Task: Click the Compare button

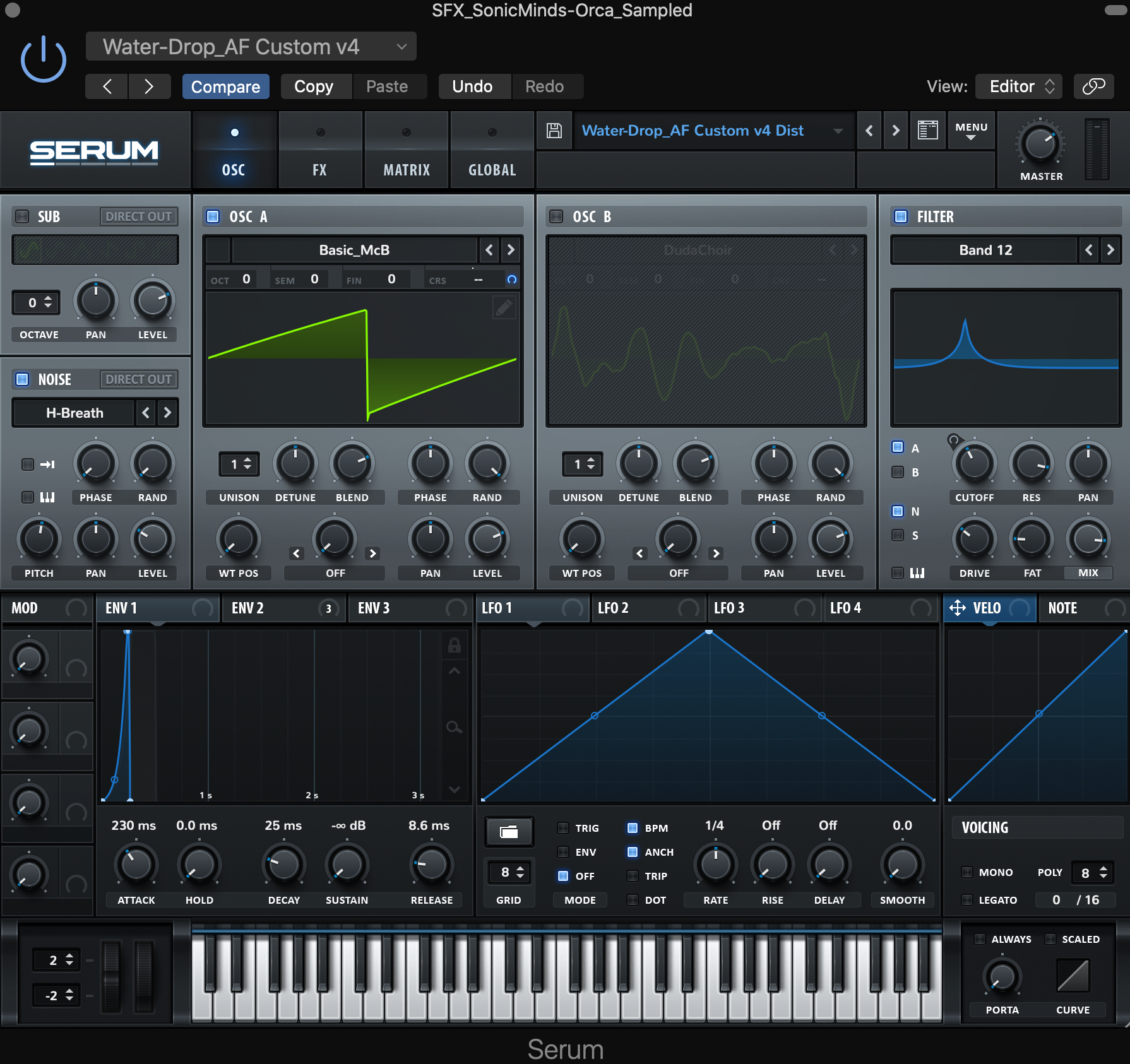Action: point(225,86)
